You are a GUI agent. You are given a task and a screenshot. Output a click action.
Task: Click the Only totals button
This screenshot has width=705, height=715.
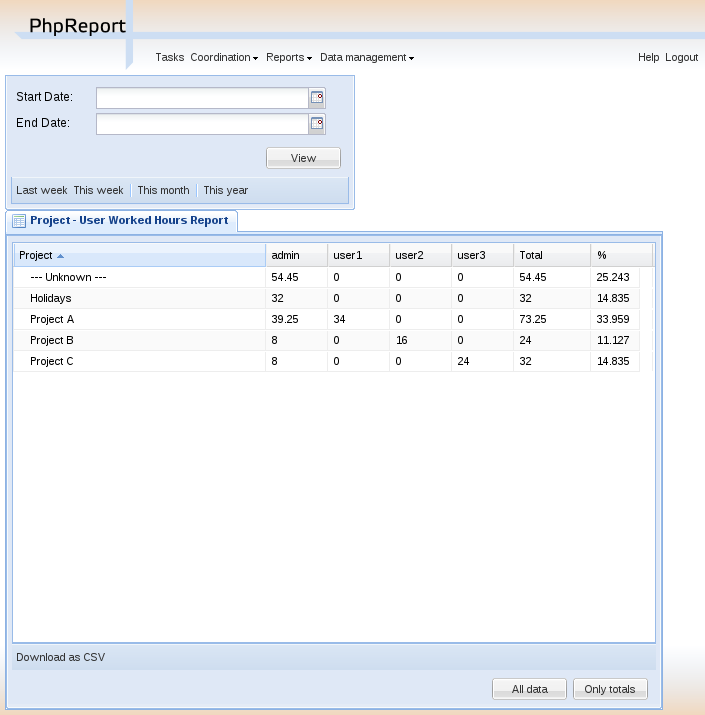pos(610,689)
